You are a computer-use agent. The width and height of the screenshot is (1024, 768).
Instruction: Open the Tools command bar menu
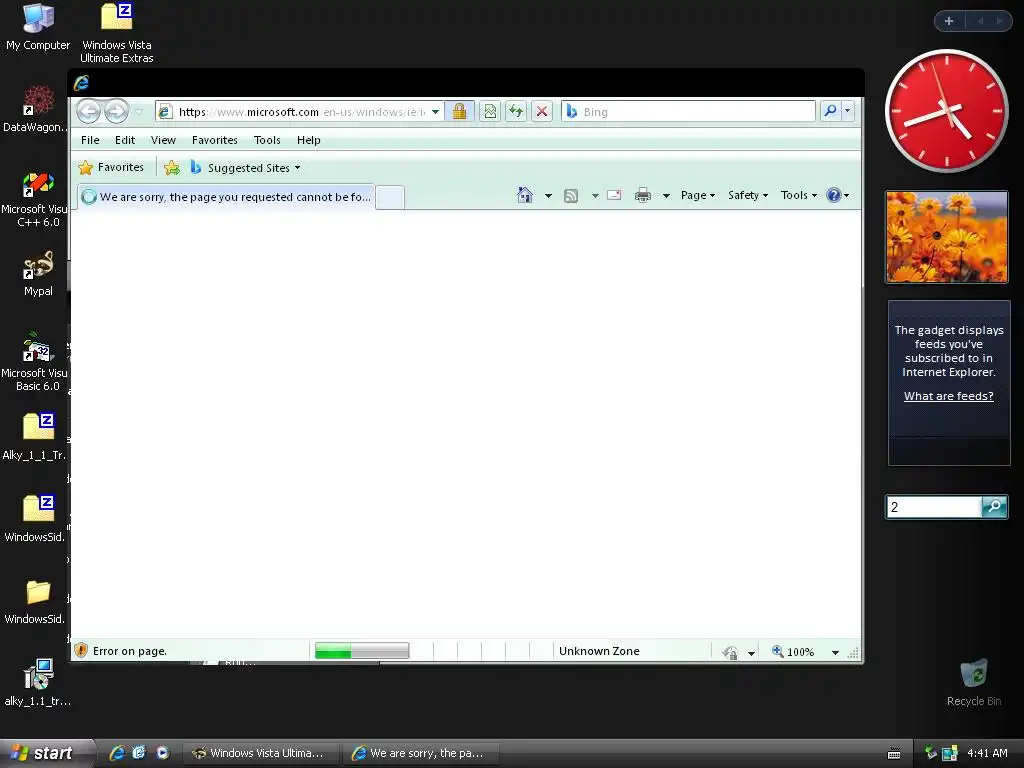tap(799, 195)
